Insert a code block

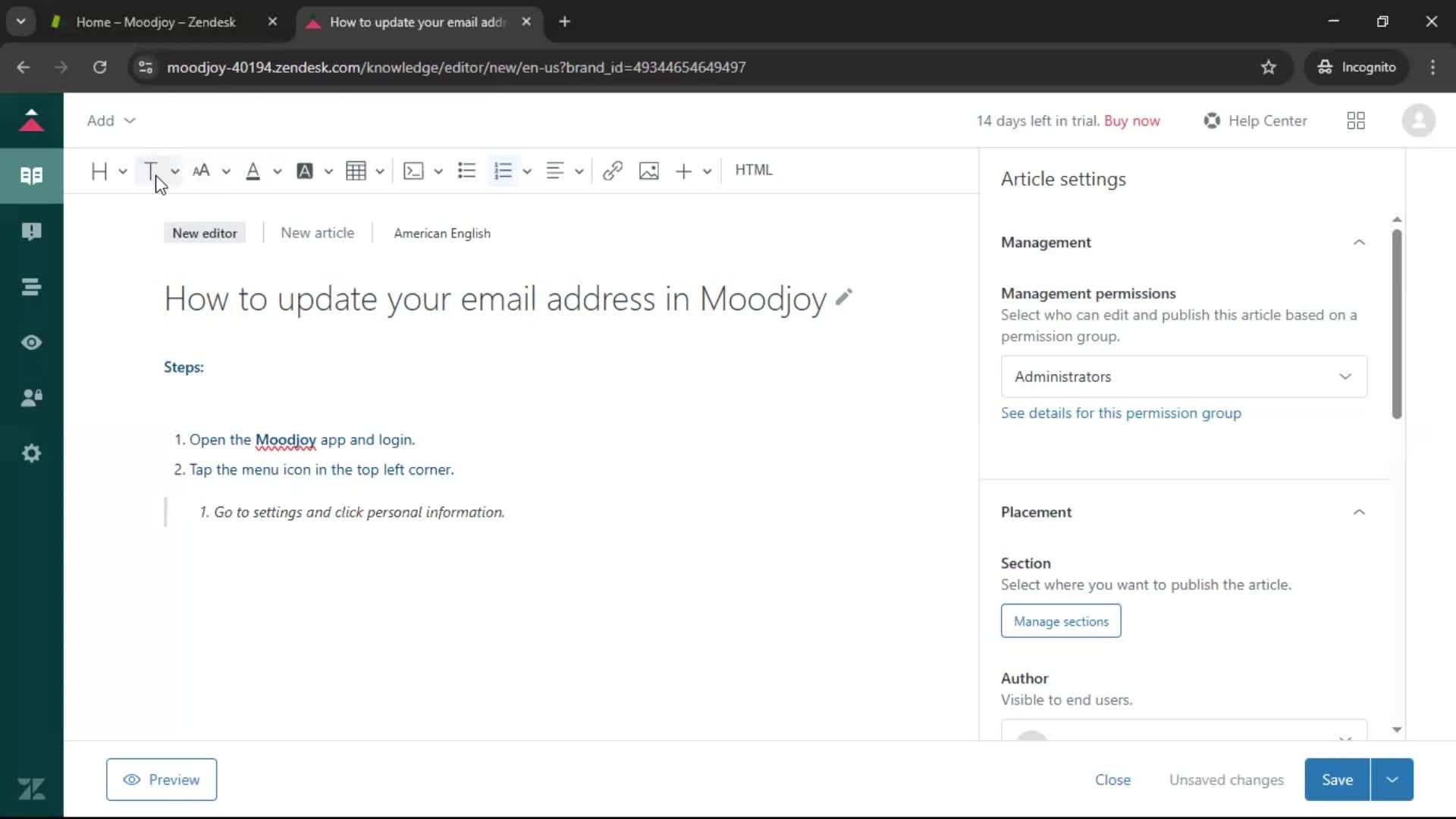(413, 171)
